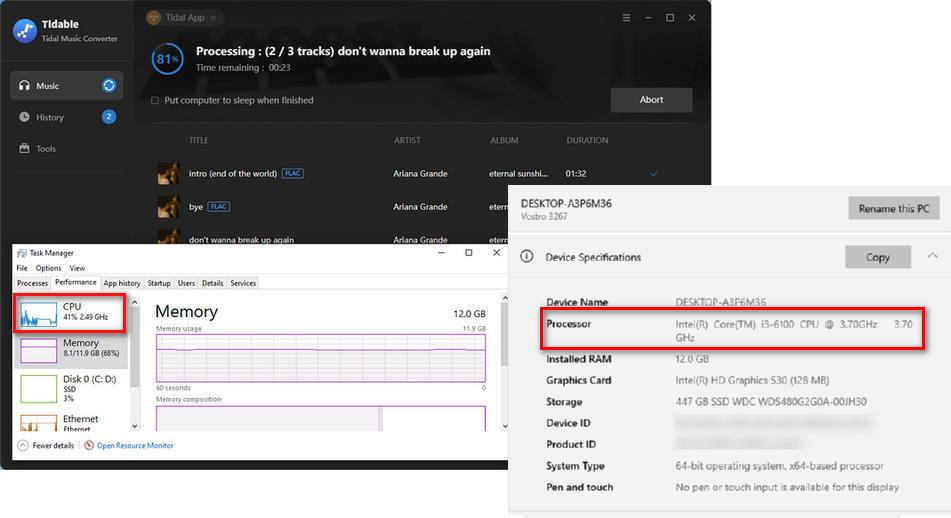Screen dimensions: 951x518
Task: Click FLAC badge on intro track
Action: pos(293,173)
